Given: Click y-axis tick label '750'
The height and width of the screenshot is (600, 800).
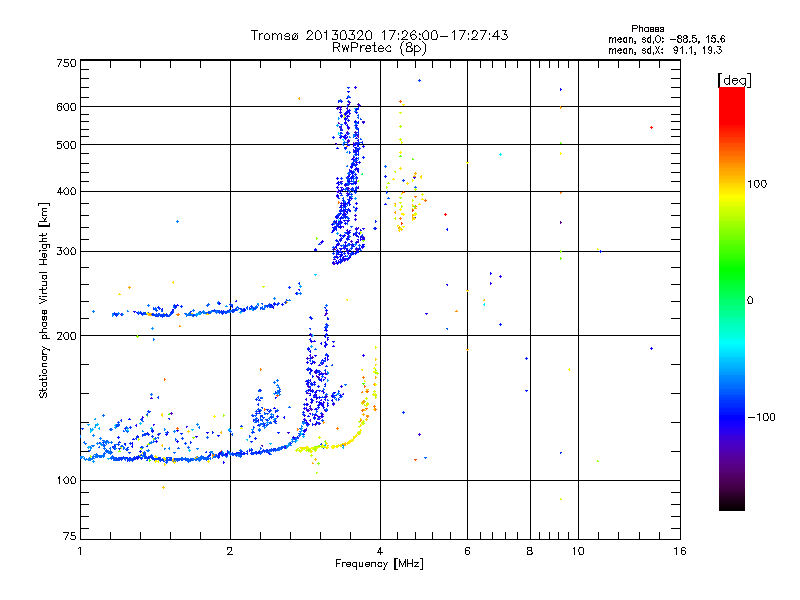Looking at the screenshot, I should (x=66, y=63).
